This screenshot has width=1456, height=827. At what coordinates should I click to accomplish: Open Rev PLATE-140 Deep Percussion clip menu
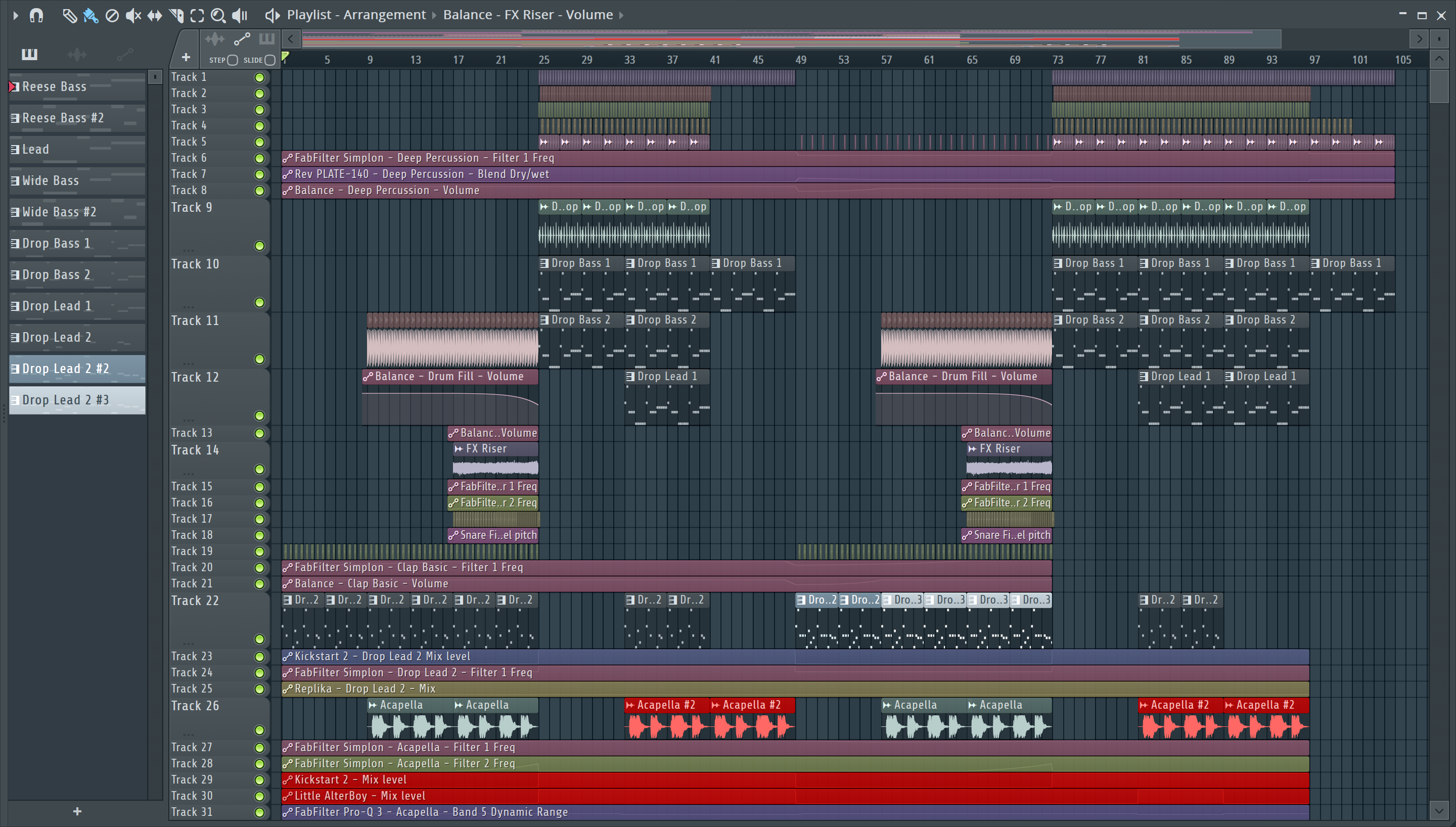pos(288,174)
